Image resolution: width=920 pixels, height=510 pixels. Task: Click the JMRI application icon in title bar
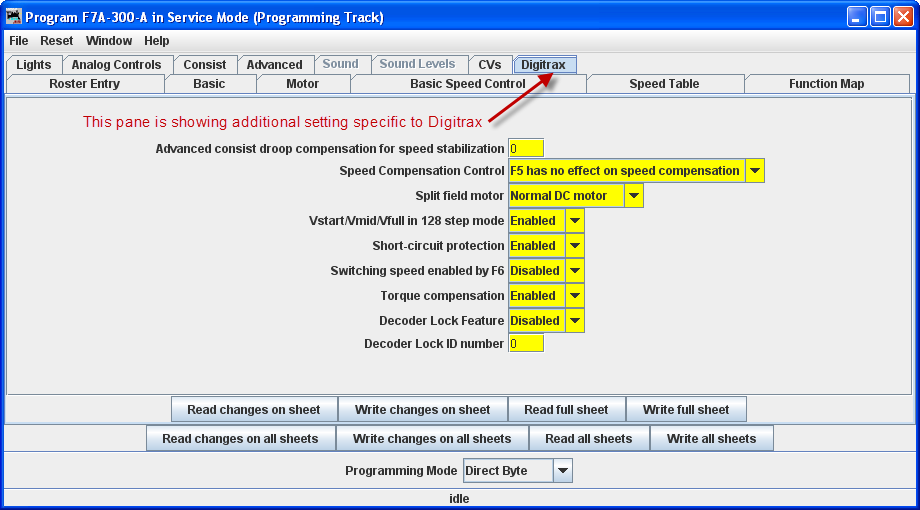[x=13, y=17]
